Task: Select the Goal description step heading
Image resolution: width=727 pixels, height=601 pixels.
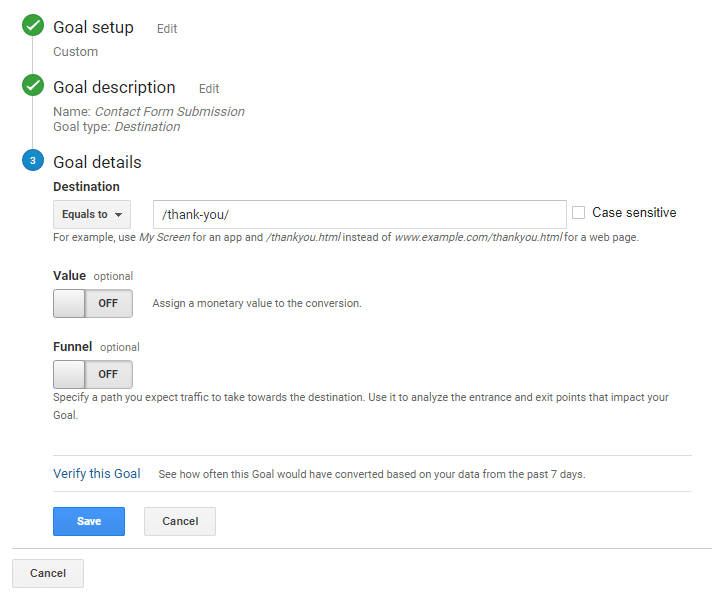Action: coord(114,87)
